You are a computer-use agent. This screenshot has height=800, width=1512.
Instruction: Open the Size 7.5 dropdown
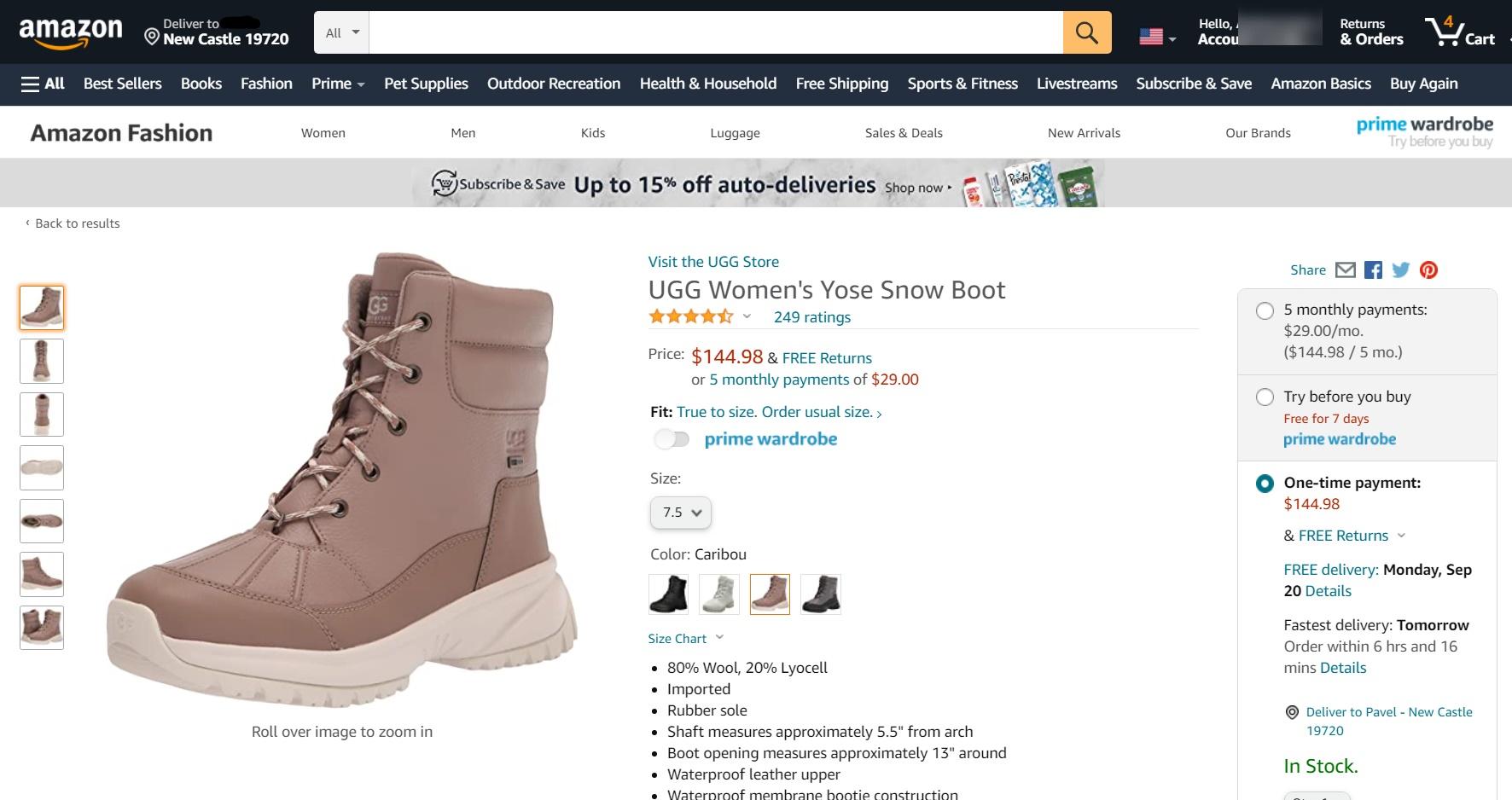(x=681, y=513)
